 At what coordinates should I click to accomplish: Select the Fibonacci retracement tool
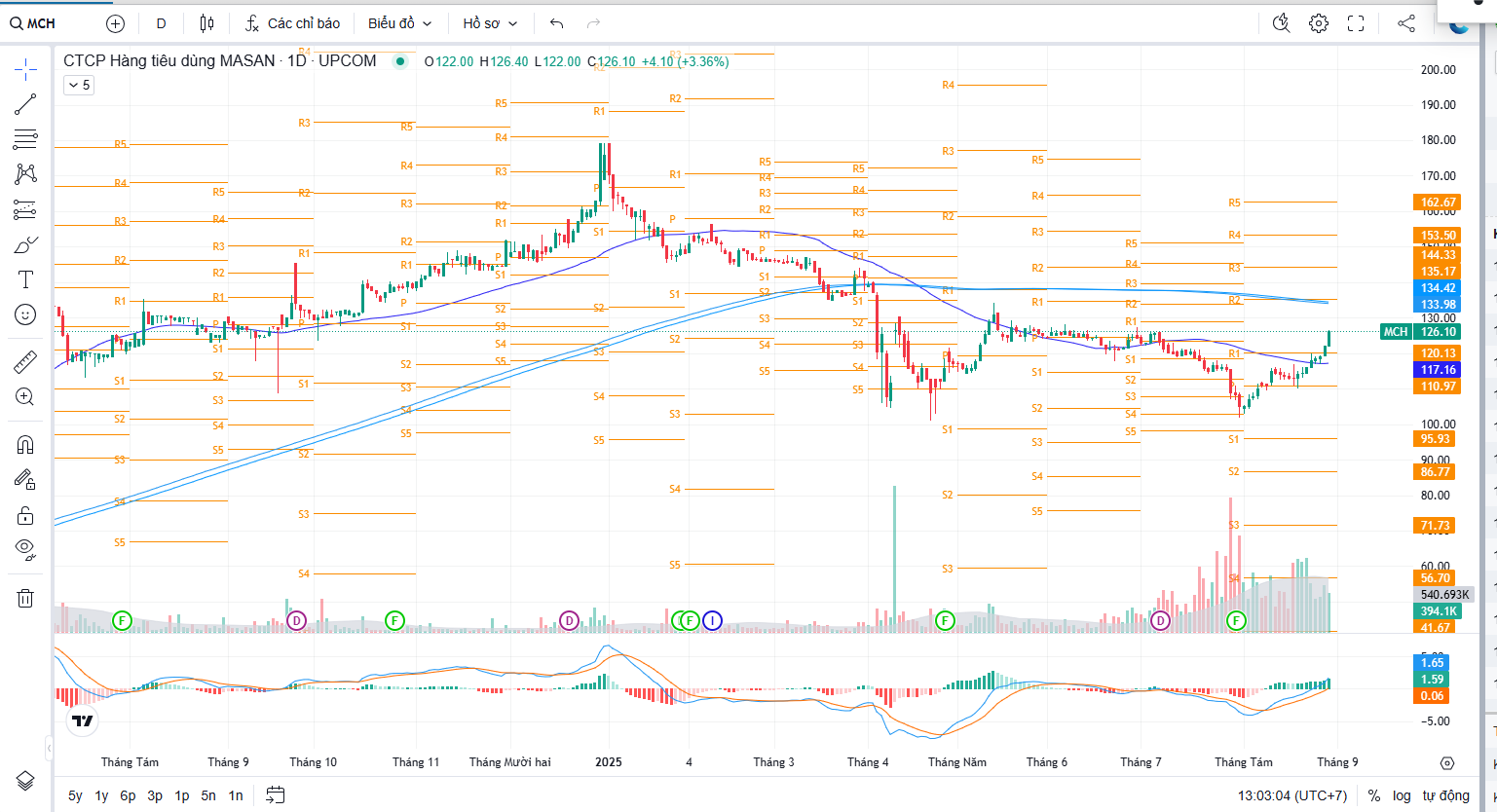pyautogui.click(x=25, y=139)
